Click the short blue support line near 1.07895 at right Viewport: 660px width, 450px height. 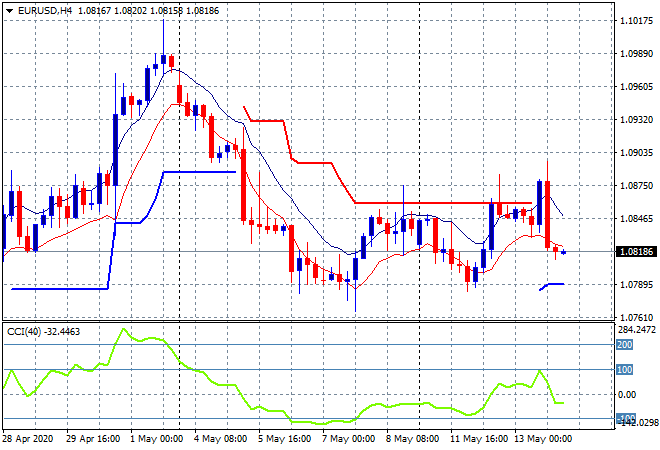(552, 286)
